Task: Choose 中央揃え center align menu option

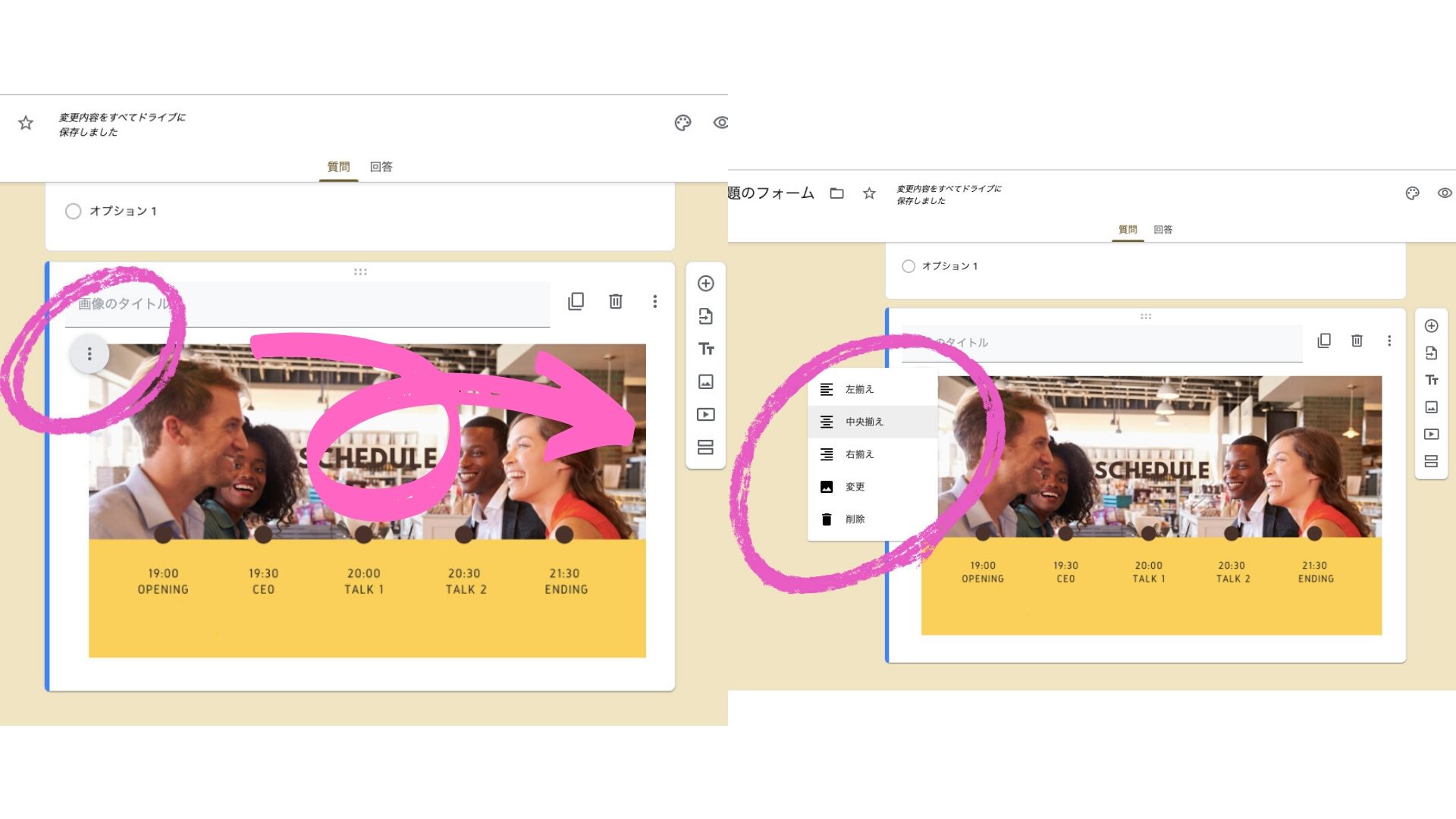Action: [x=872, y=422]
